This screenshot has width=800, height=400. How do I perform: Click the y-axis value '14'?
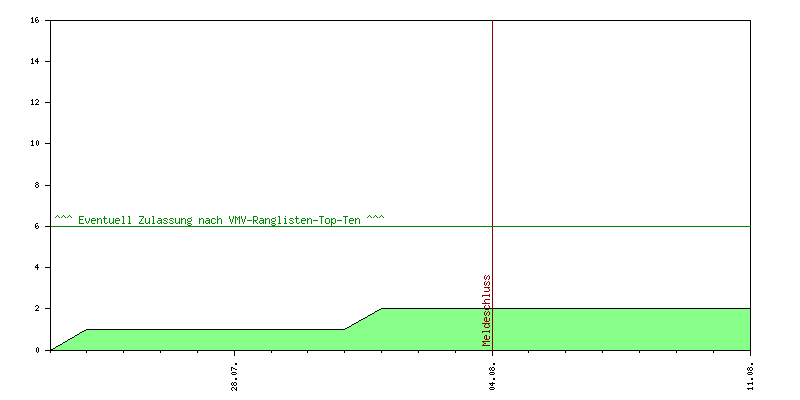34,61
